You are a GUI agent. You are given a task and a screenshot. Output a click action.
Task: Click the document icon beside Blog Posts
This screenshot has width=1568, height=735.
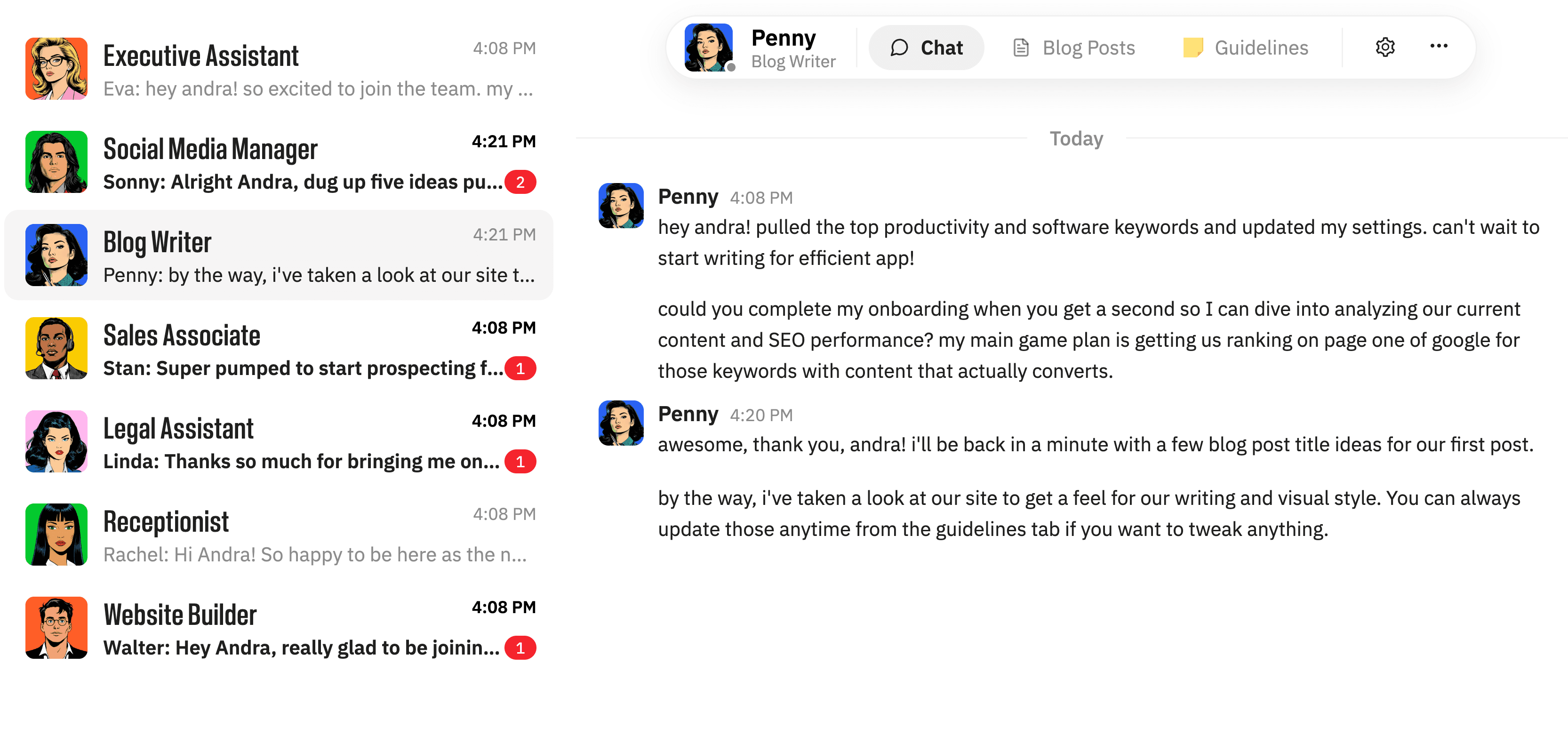pos(1021,48)
